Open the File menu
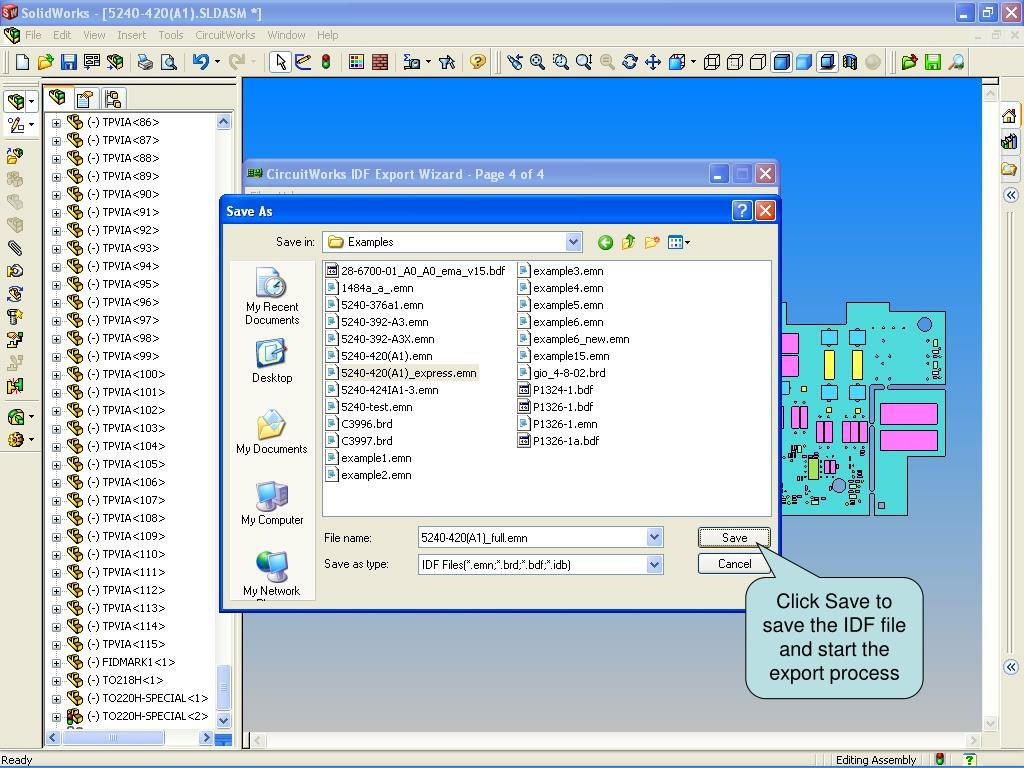 (33, 35)
